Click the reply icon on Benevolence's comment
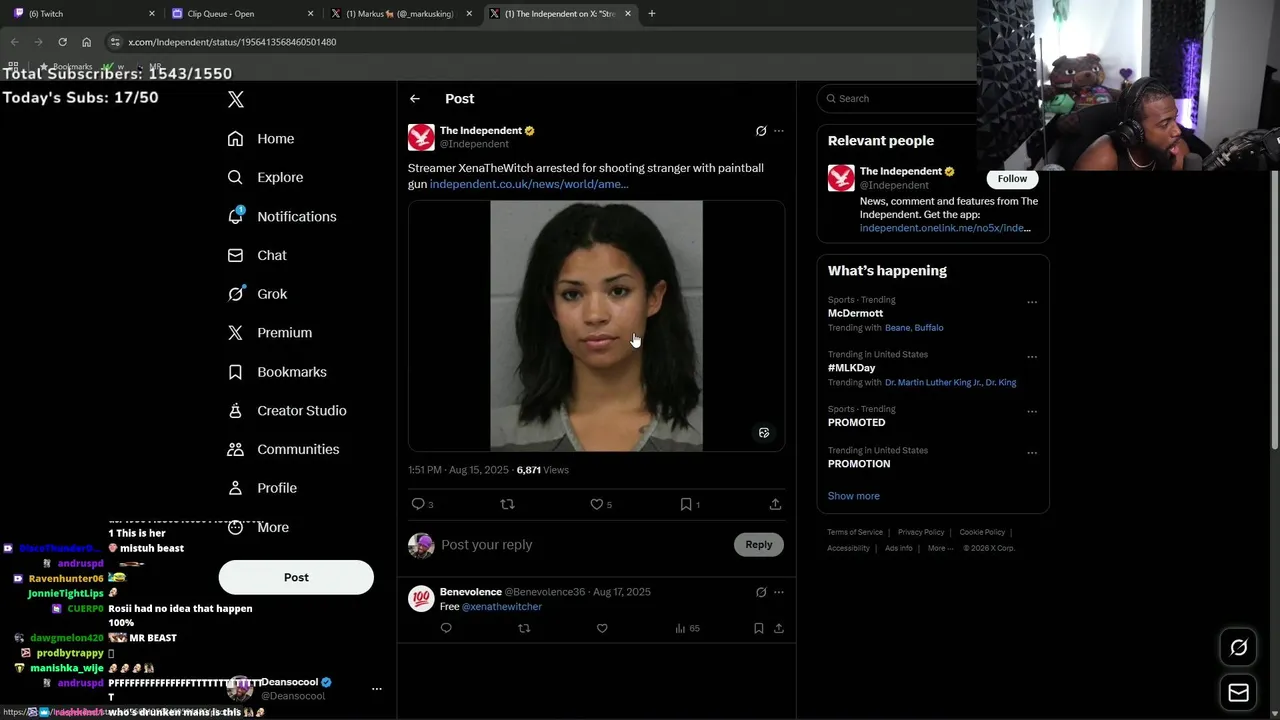1280x720 pixels. tap(446, 628)
